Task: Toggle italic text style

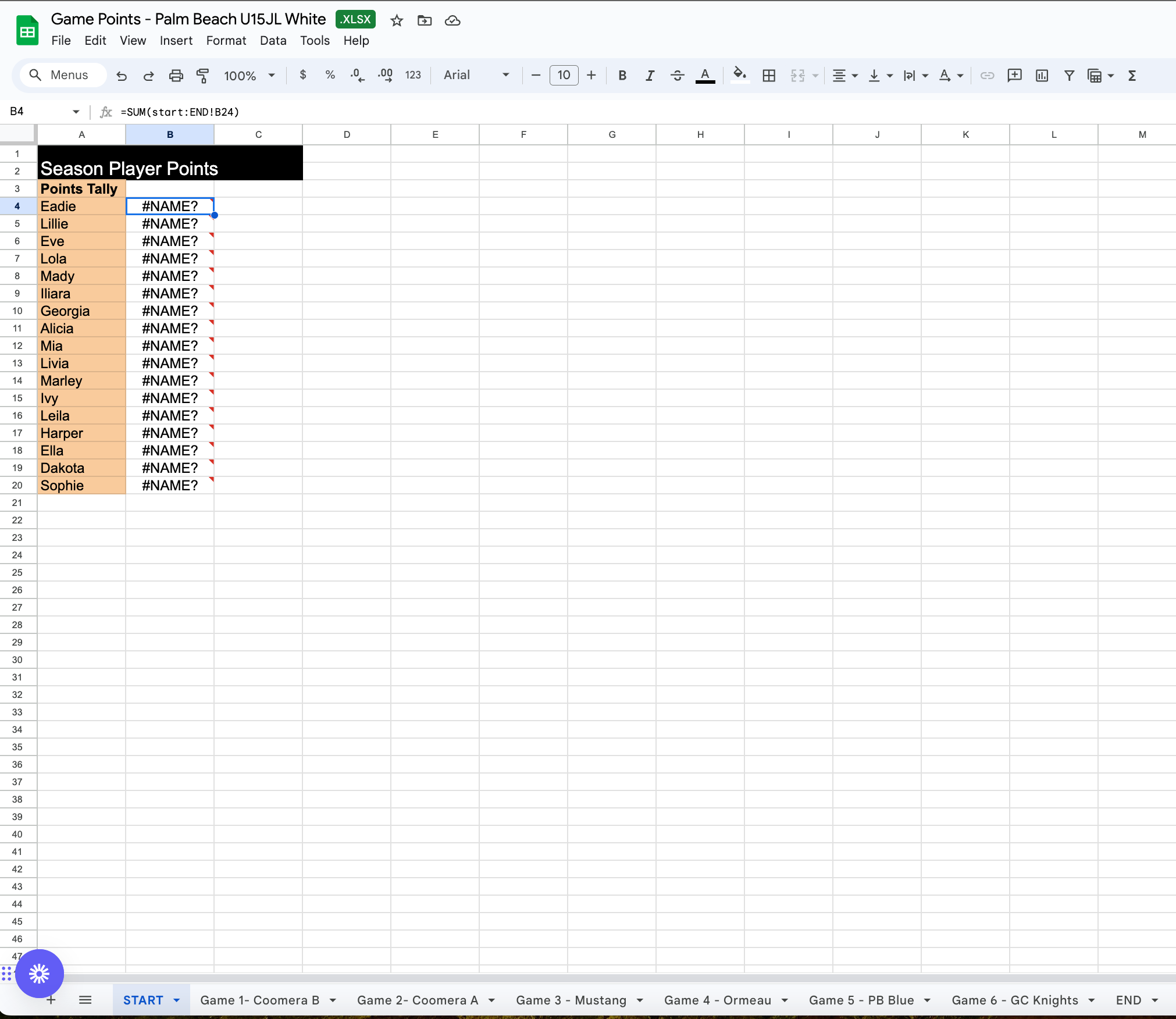Action: (x=650, y=76)
